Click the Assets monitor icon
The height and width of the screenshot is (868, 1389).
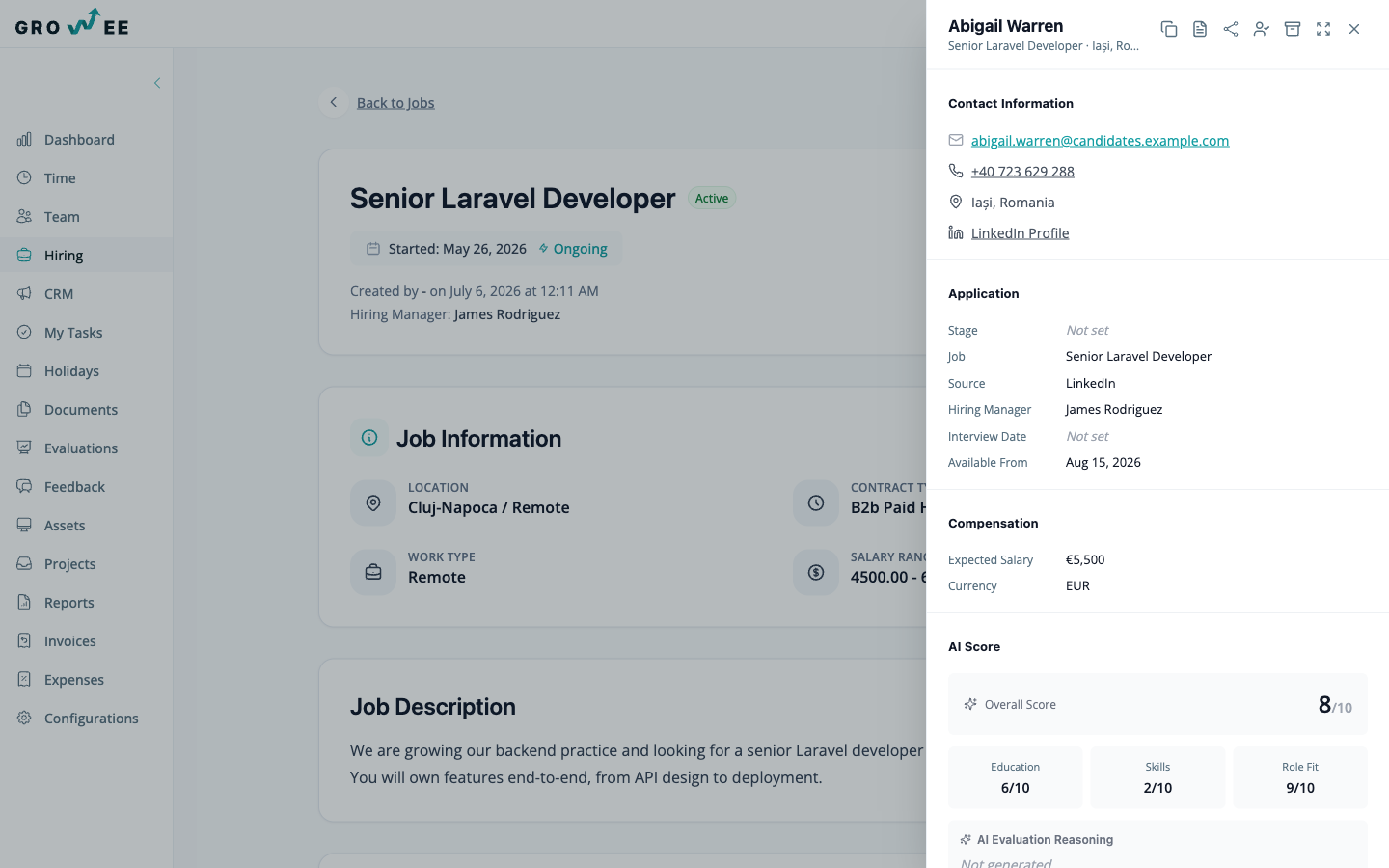[24, 525]
